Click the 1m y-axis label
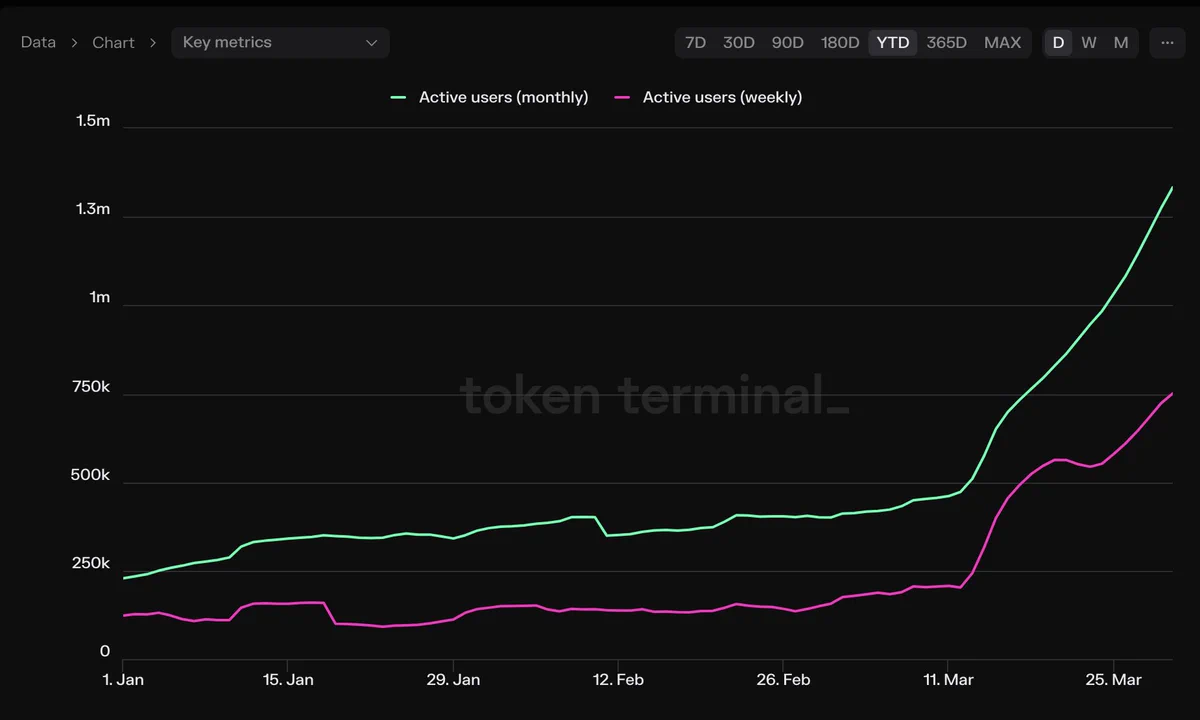 (x=100, y=297)
